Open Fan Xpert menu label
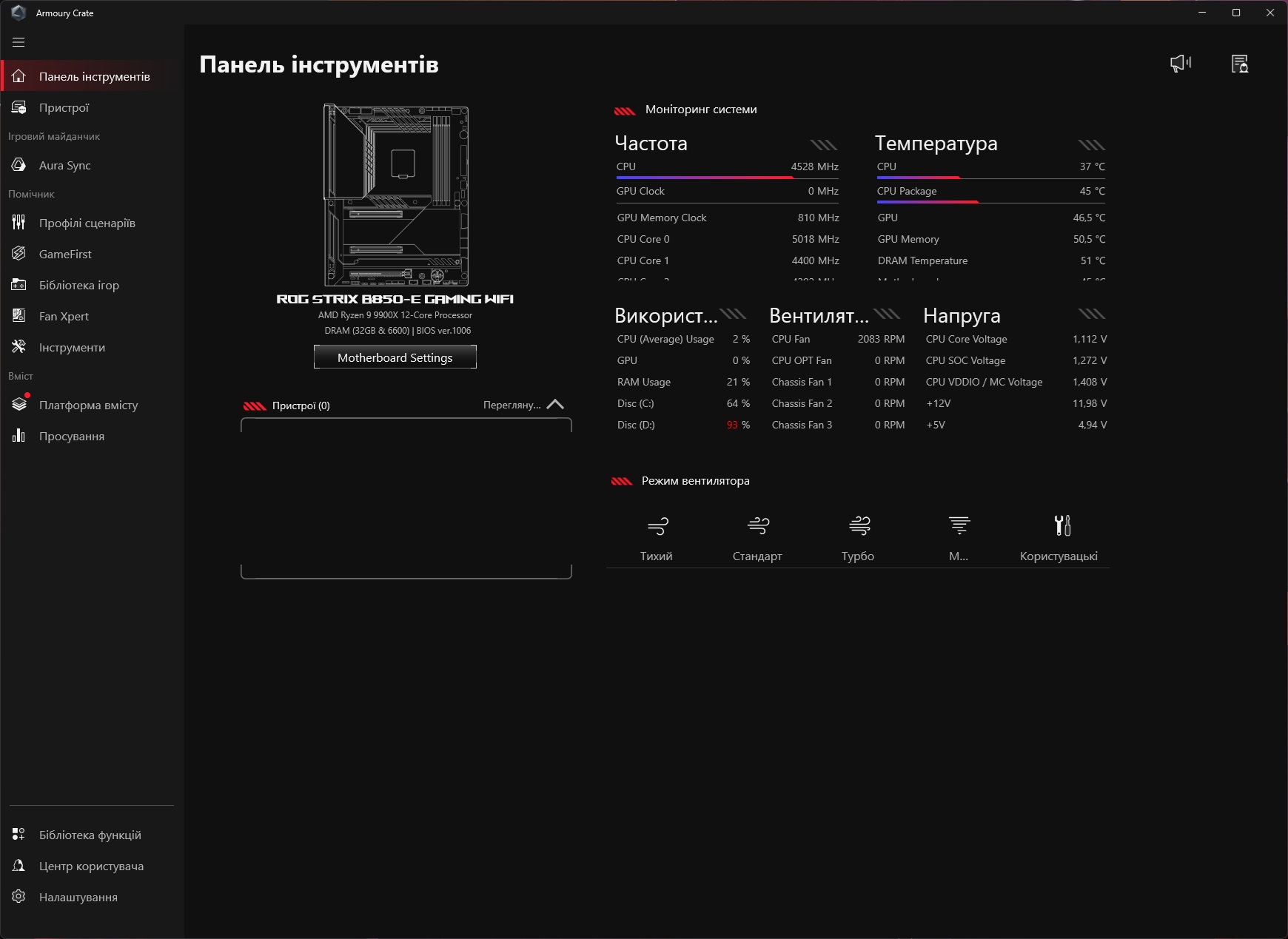 pyautogui.click(x=64, y=316)
